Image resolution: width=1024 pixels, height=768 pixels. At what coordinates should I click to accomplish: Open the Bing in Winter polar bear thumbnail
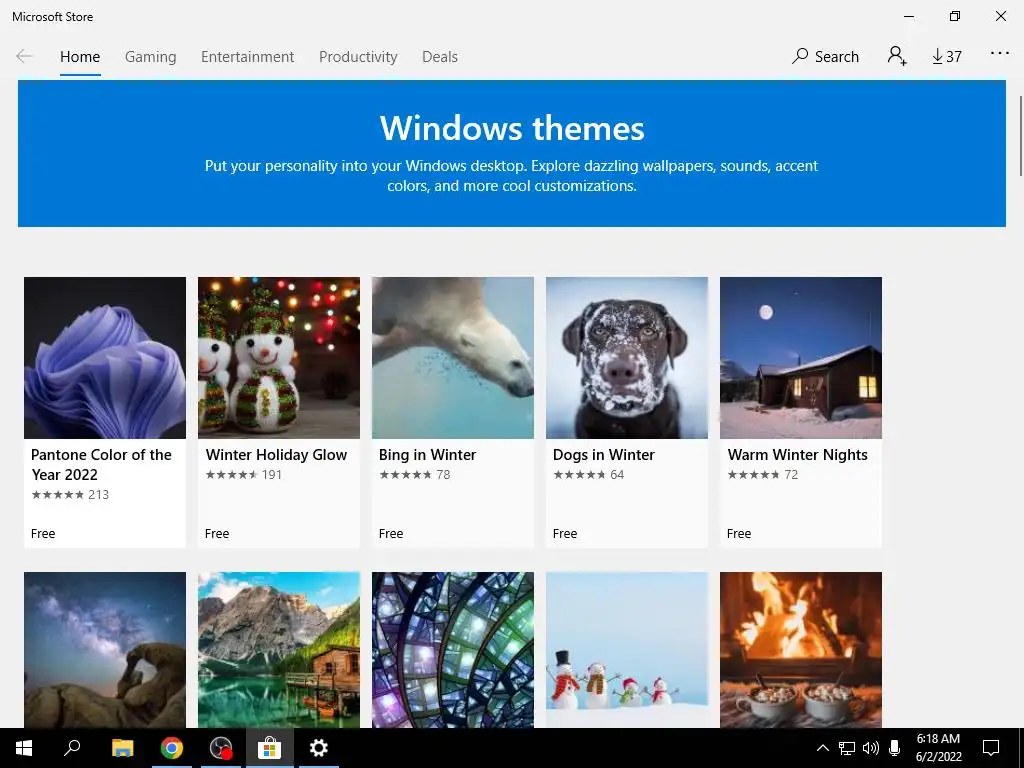[453, 358]
